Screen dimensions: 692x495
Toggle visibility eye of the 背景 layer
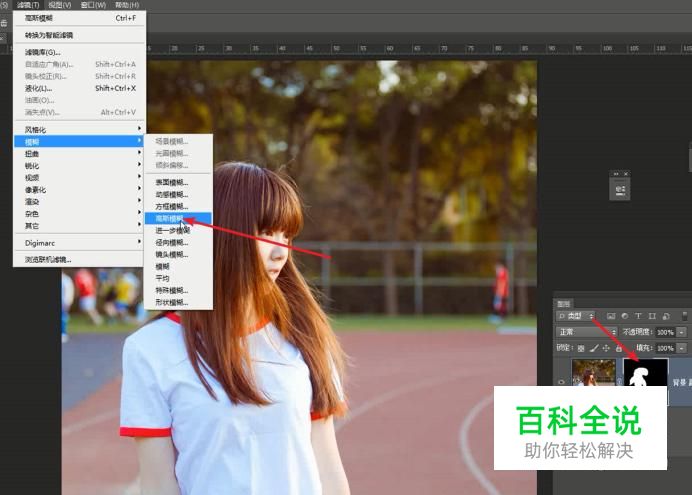pyautogui.click(x=561, y=382)
